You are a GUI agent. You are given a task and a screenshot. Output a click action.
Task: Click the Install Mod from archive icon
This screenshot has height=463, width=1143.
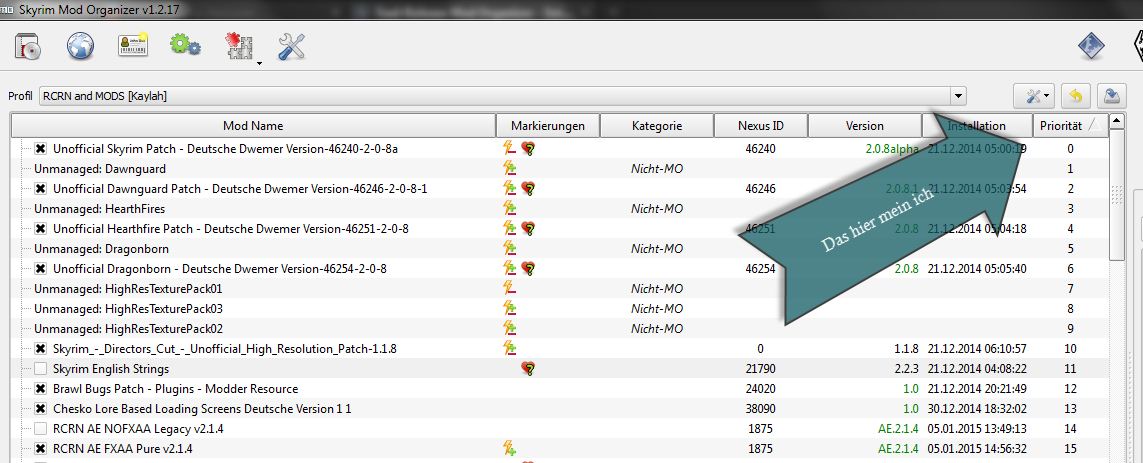click(x=27, y=47)
